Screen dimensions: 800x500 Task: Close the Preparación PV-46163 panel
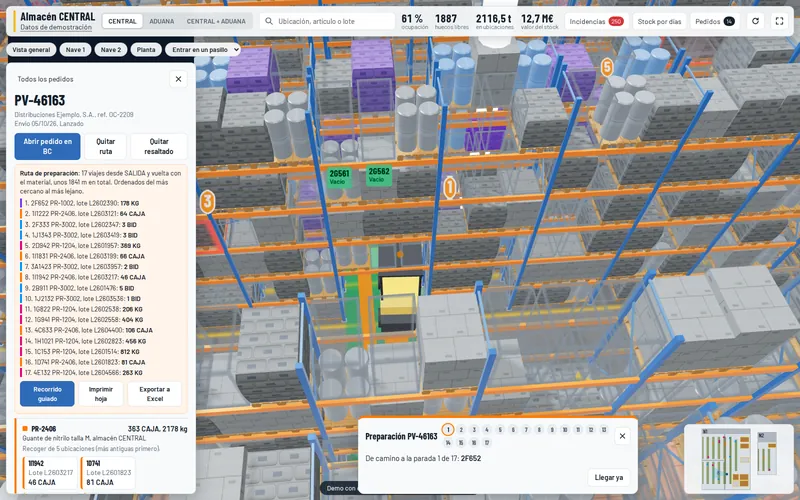point(622,436)
